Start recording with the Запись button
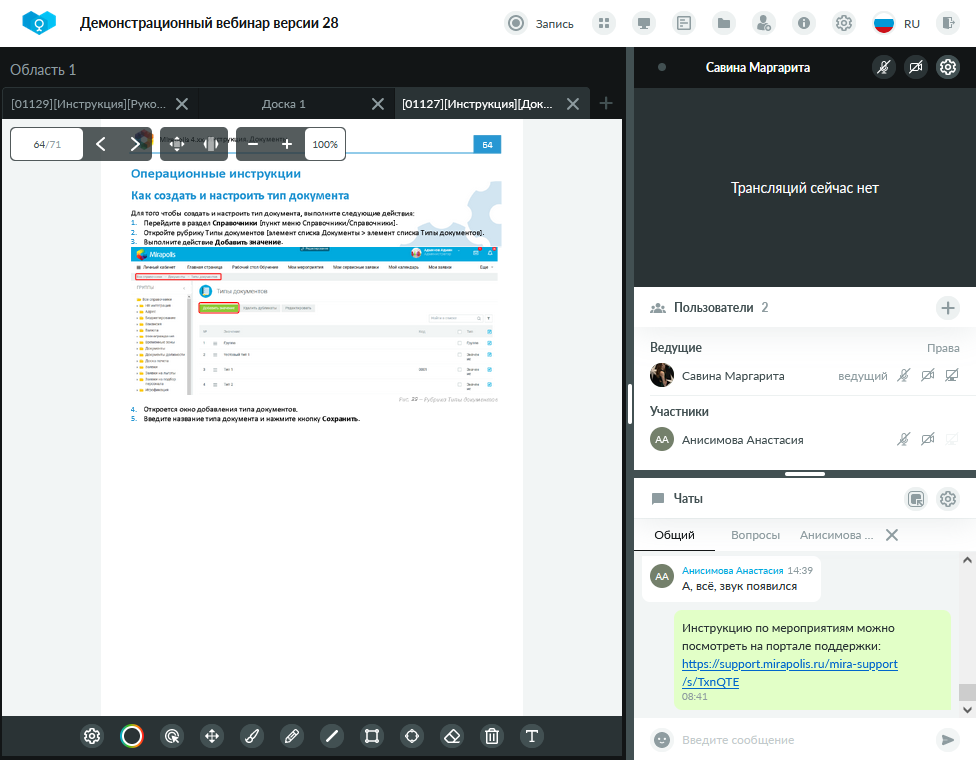Image resolution: width=976 pixels, height=760 pixels. coord(539,24)
